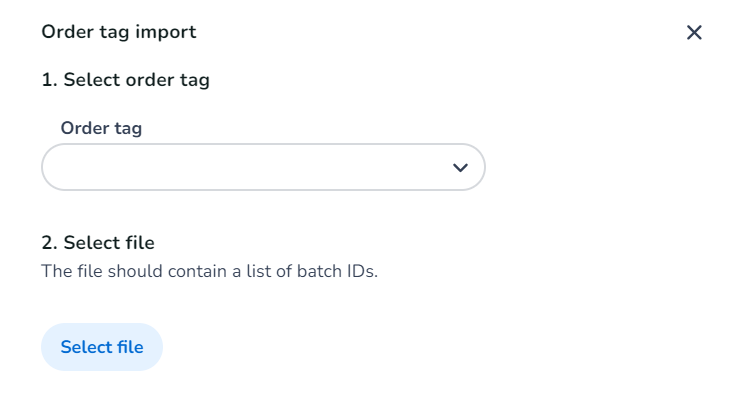Choose a file via the blue Select file button
This screenshot has height=397, width=749.
click(x=102, y=347)
